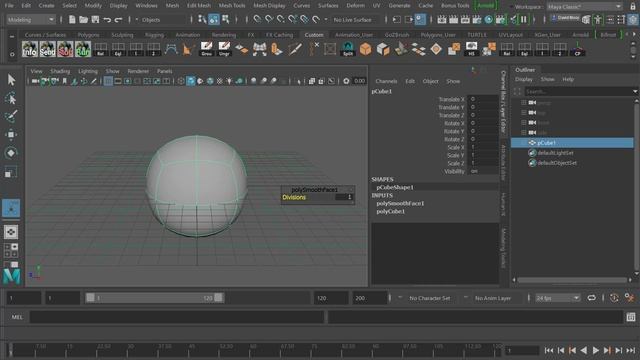Click the Sebd shelf button
Screen dimensions: 640x360
[x=47, y=49]
